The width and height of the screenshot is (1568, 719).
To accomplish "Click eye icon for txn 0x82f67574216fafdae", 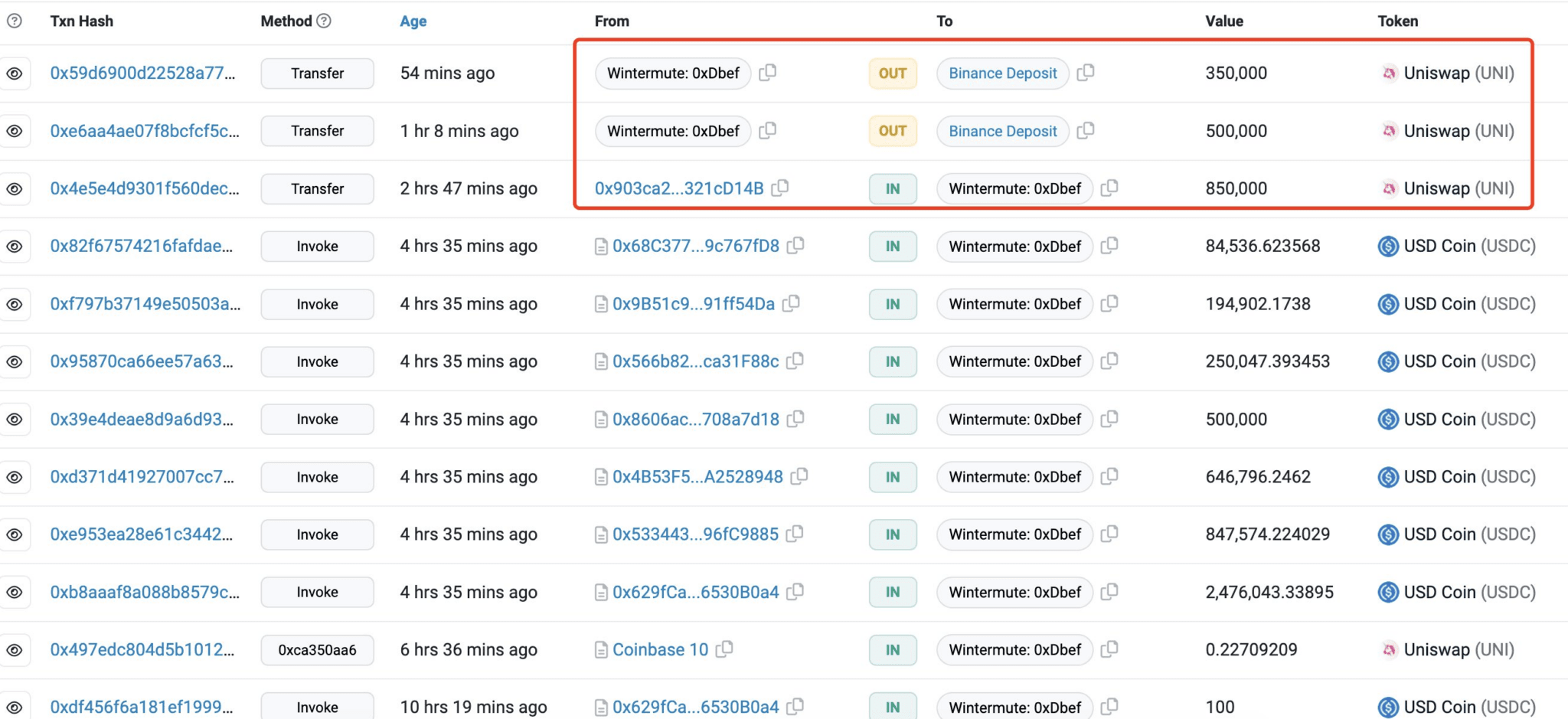I will click(15, 247).
